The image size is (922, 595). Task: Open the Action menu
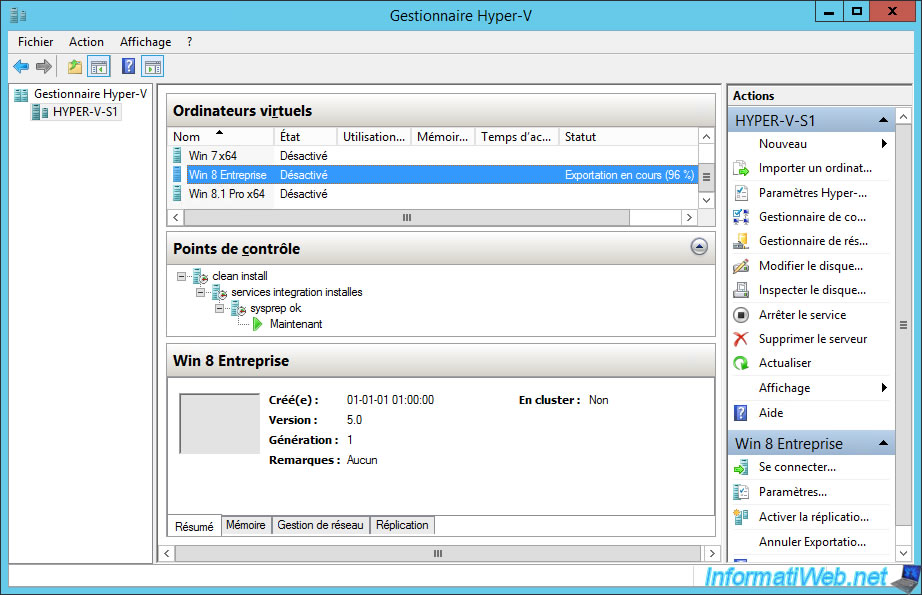(86, 42)
